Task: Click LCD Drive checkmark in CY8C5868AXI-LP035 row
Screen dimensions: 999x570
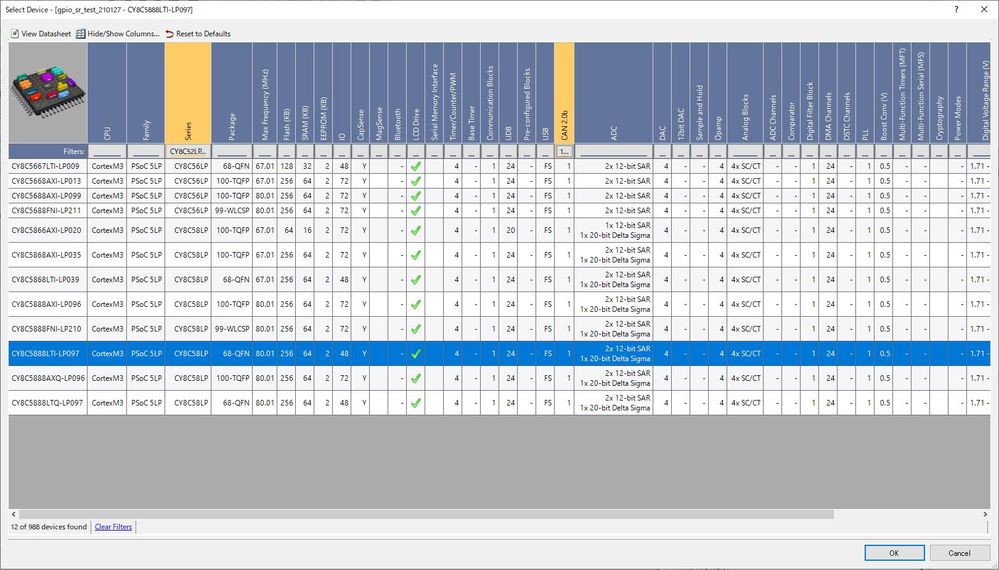Action: point(415,255)
